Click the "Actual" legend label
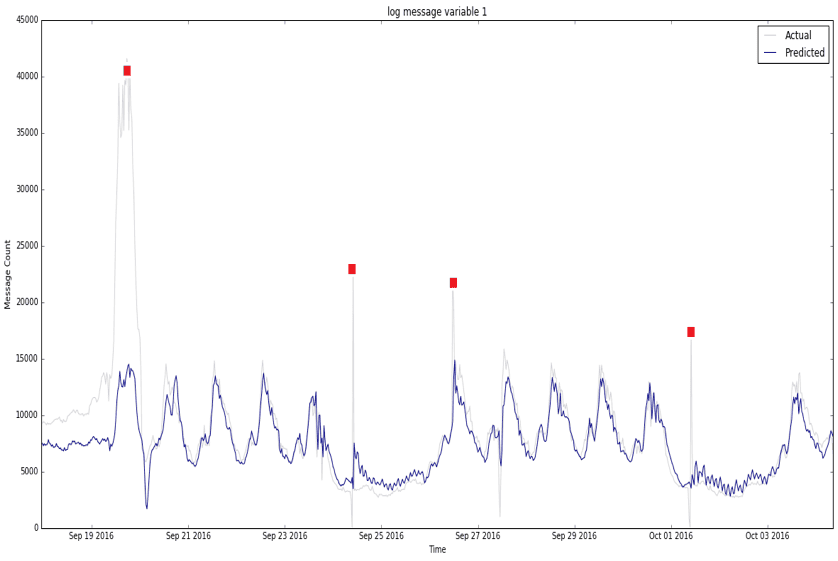 point(798,36)
